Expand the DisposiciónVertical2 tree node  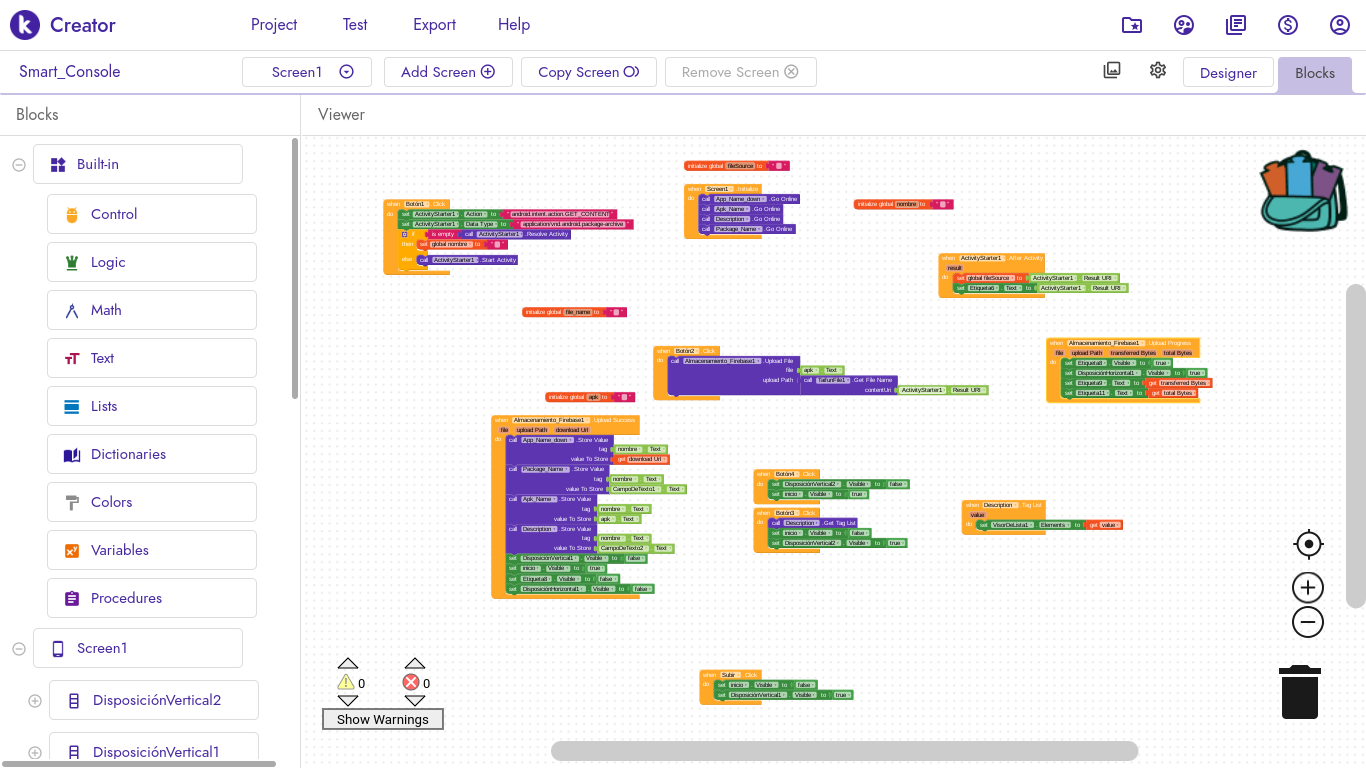35,701
